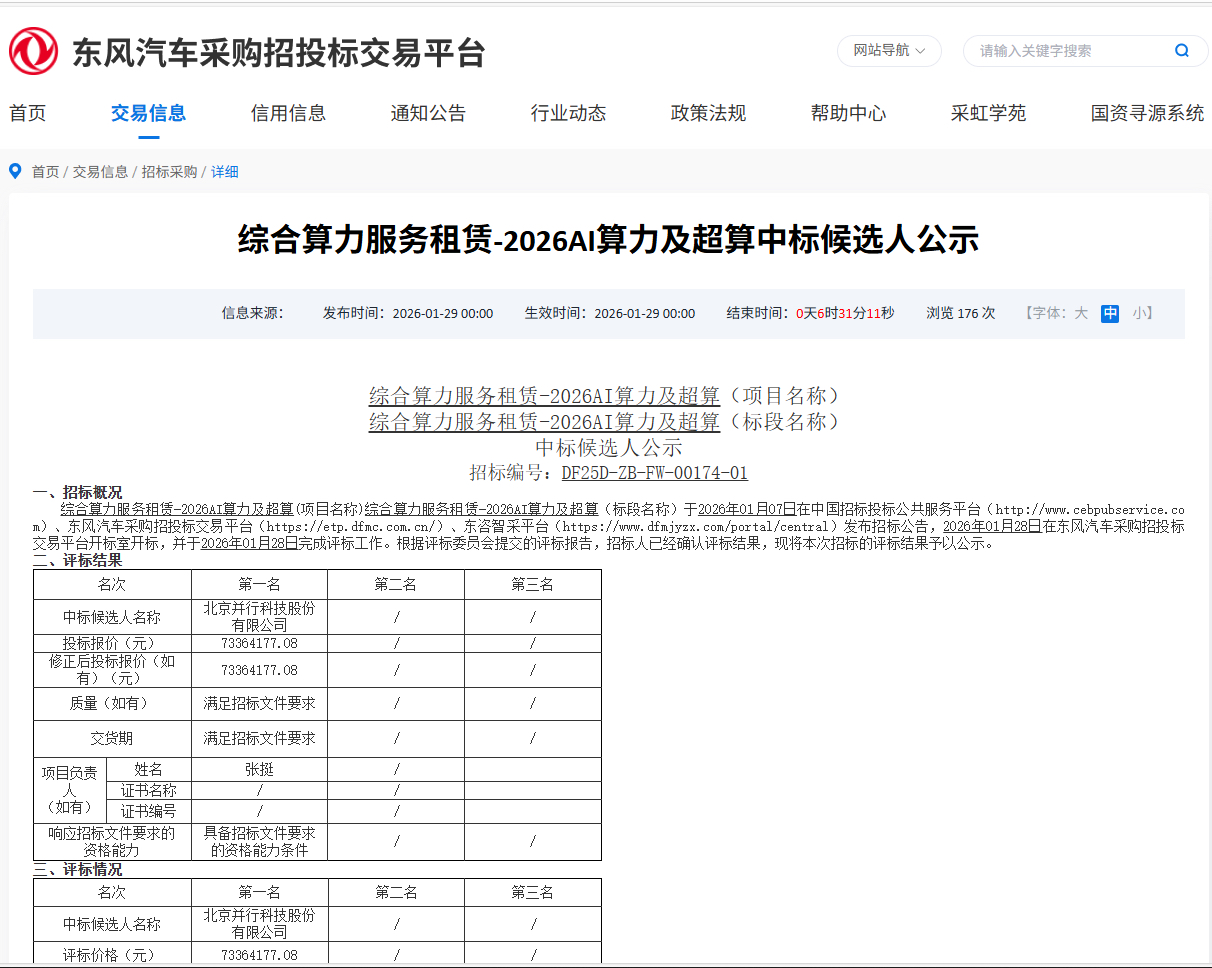The width and height of the screenshot is (1212, 968).
Task: Click 详细 in the breadcrumb
Action: tap(225, 172)
